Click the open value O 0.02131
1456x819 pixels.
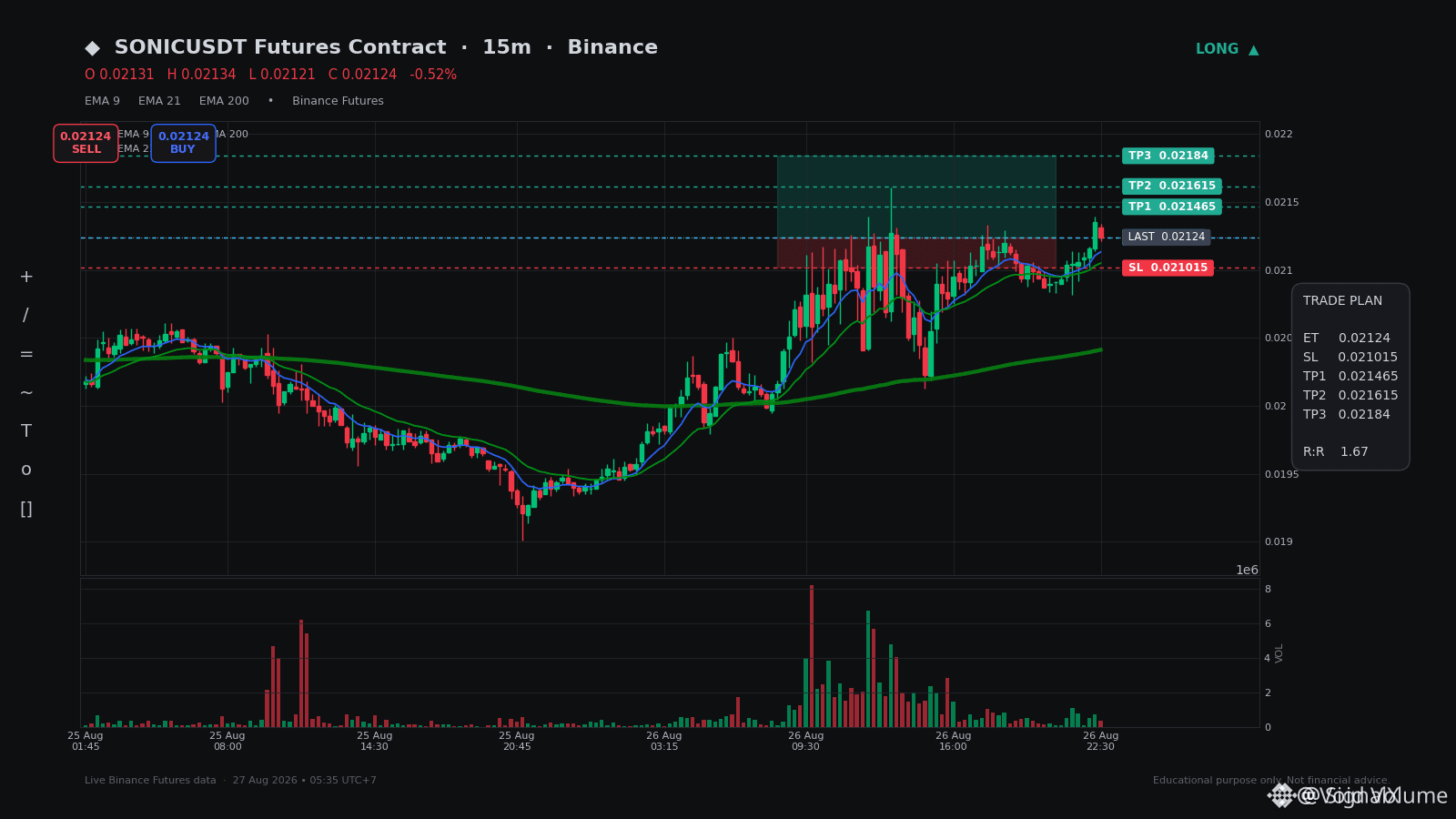tap(119, 75)
